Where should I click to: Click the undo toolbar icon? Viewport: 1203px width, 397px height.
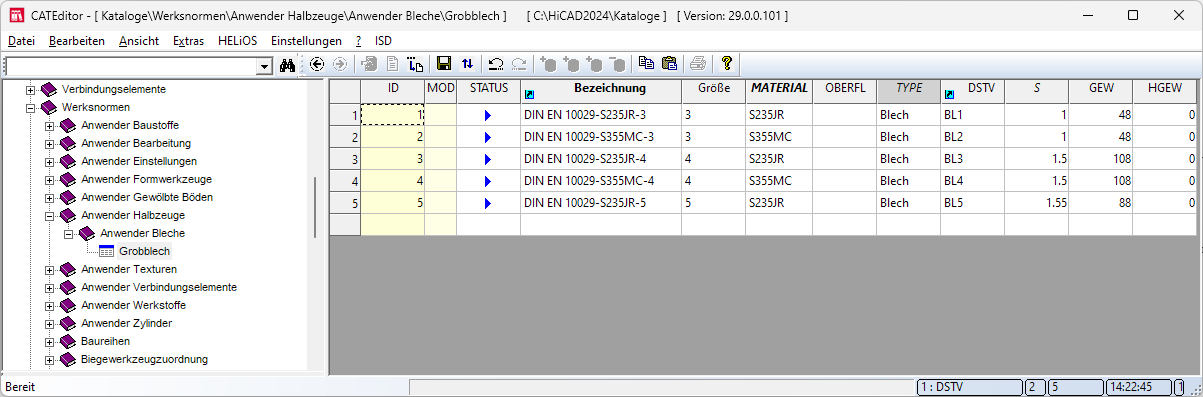(496, 64)
